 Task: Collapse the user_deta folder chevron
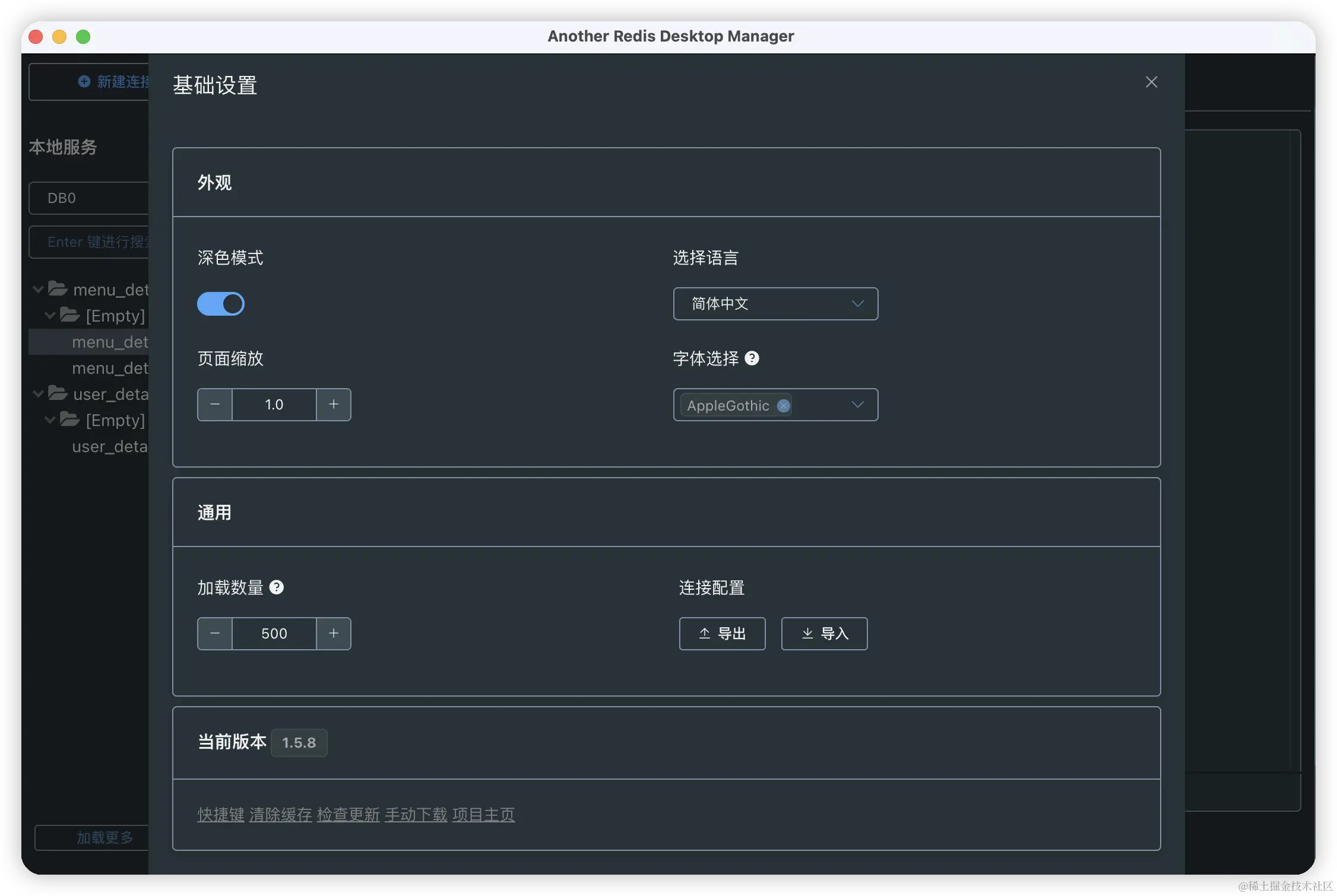click(38, 394)
